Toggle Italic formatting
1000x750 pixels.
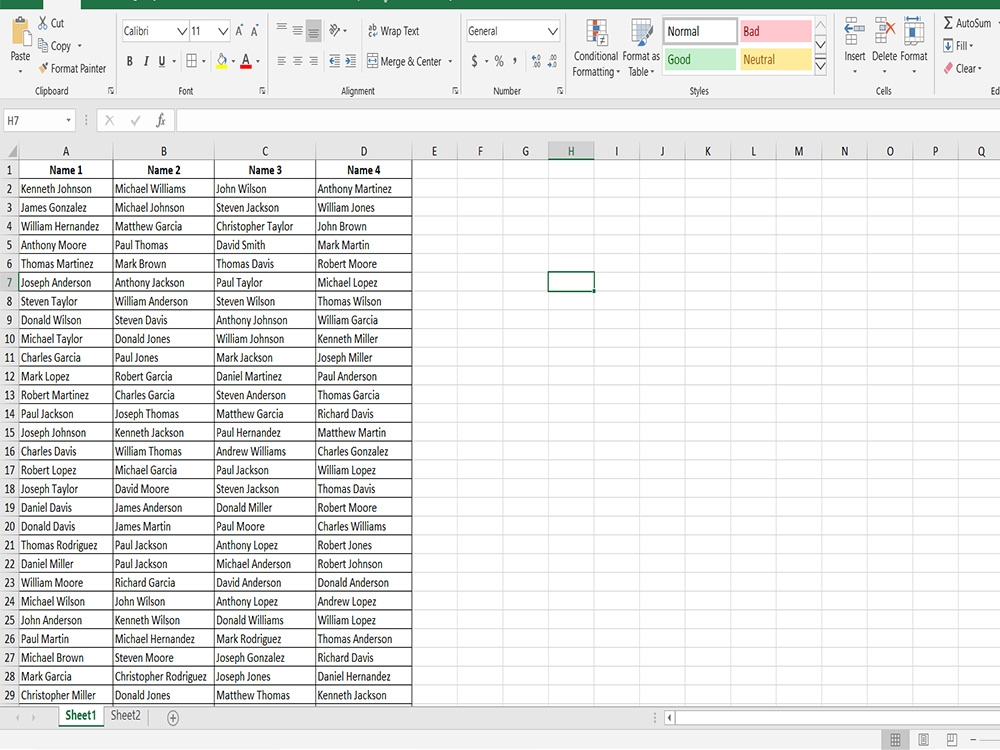coord(146,61)
